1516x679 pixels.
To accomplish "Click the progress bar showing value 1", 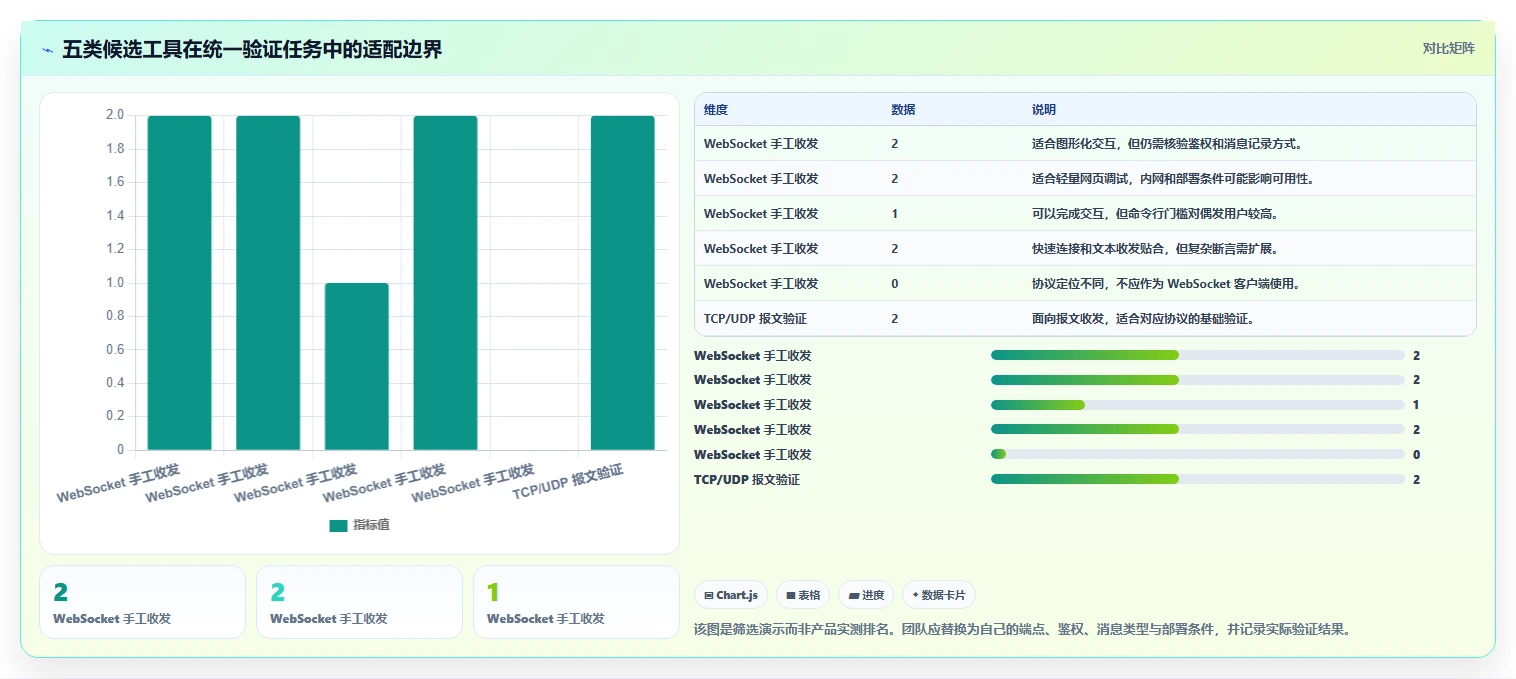I will [1198, 405].
